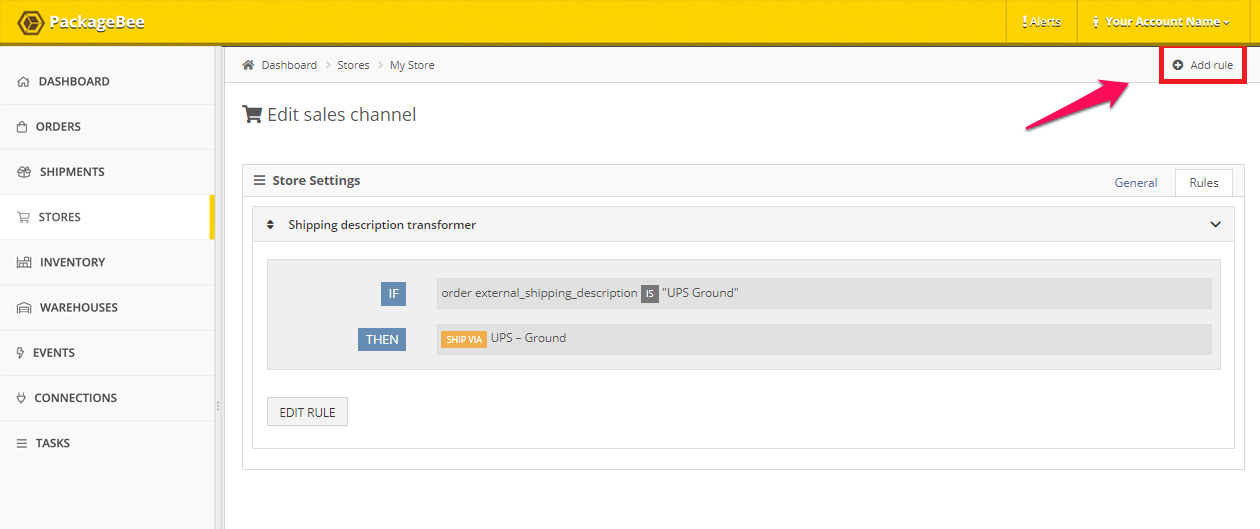
Task: Click order external_shipping_description text
Action: tap(539, 293)
